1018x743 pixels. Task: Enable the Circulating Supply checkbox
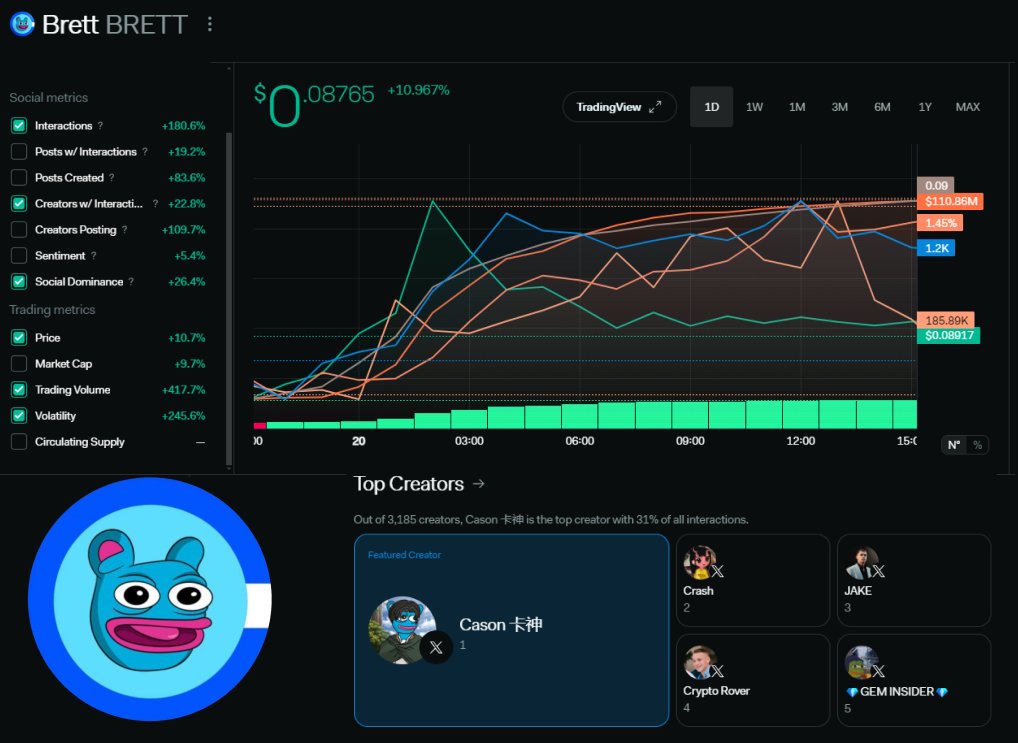(19, 442)
